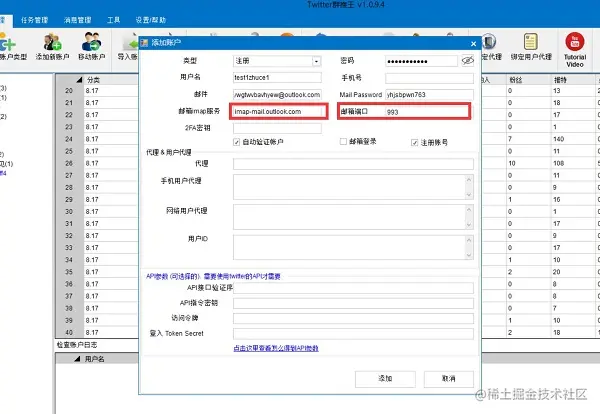Click the 取消 button in dialog
600x414 pixels.
click(448, 379)
